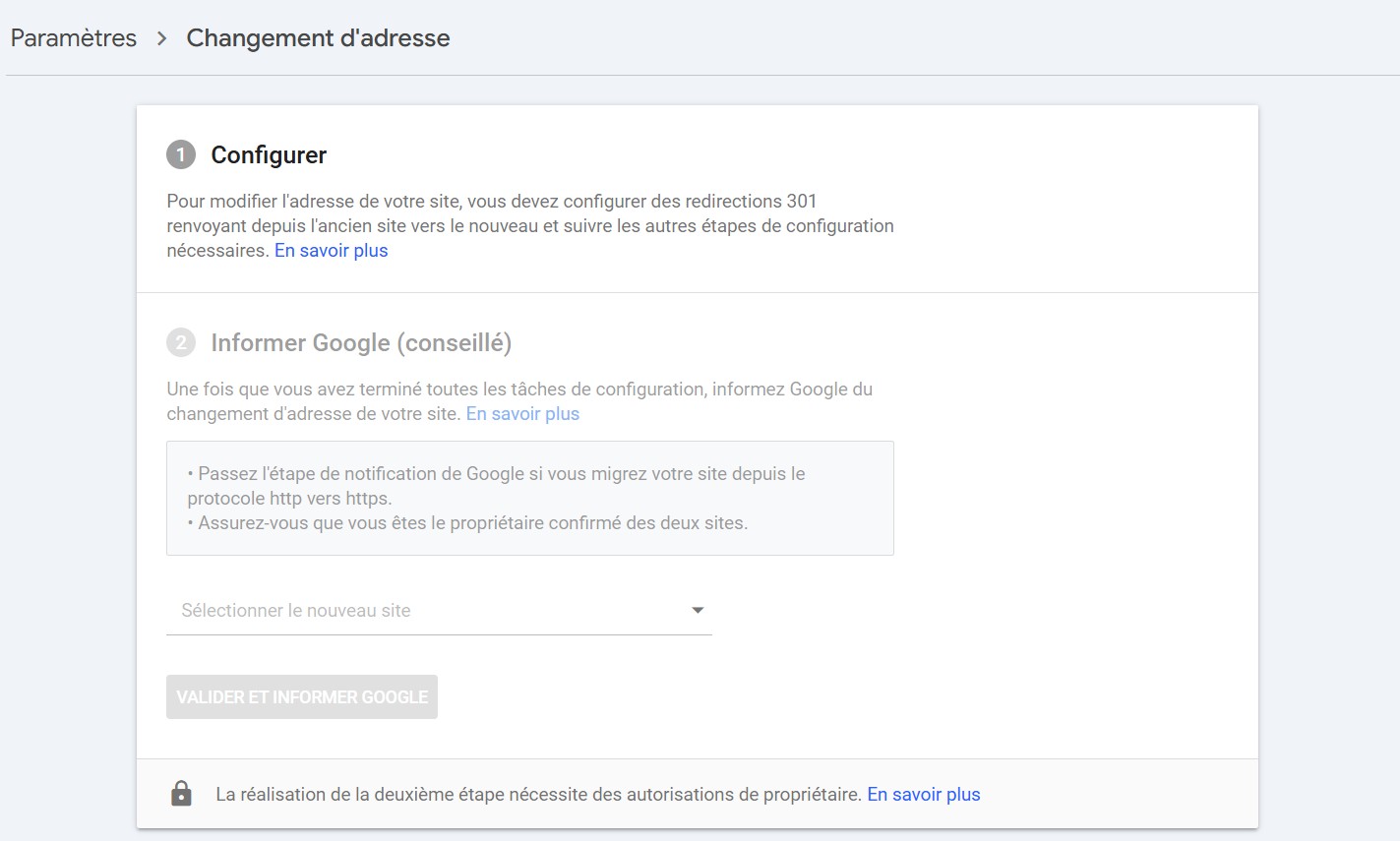Click the step 1 number circle icon

[x=181, y=154]
